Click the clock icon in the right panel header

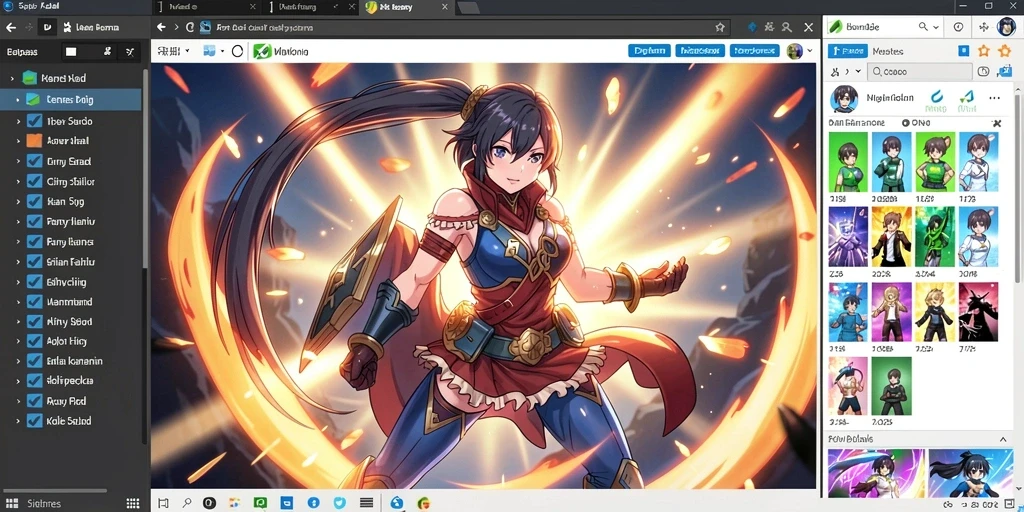958,27
